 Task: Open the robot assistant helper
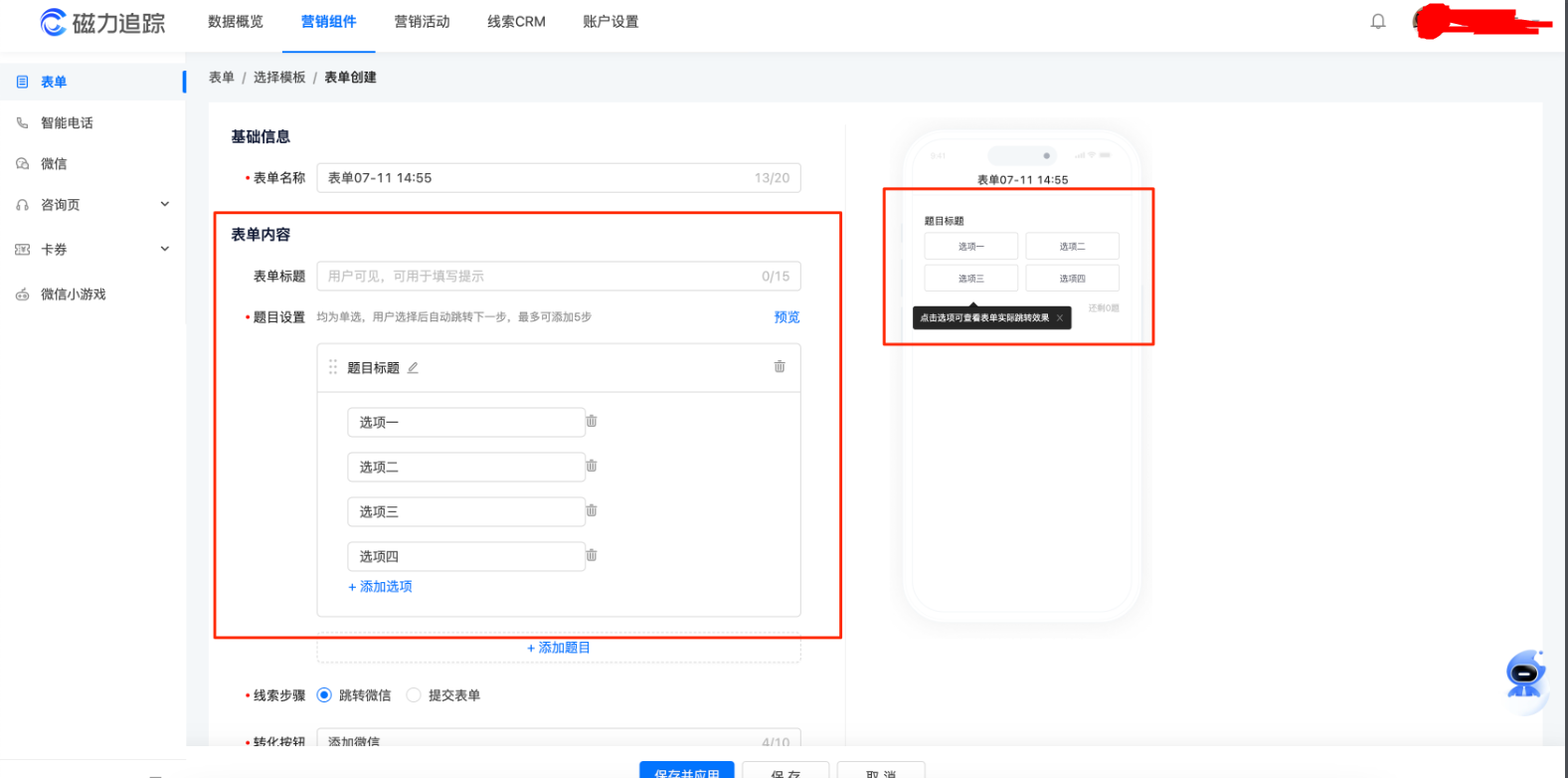point(1524,676)
